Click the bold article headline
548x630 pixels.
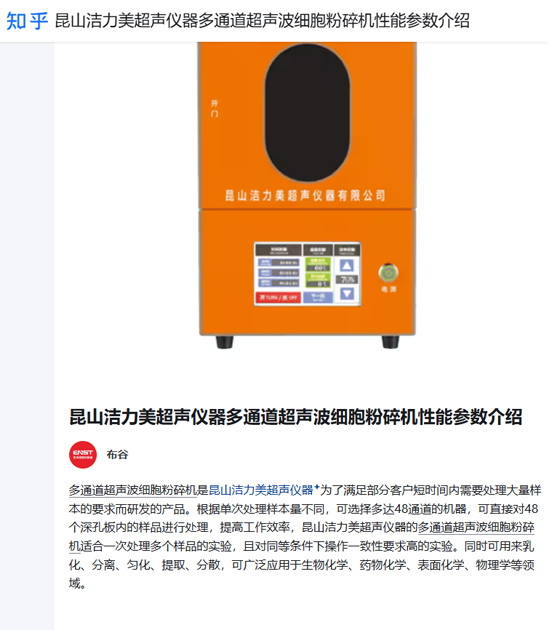[x=296, y=417]
